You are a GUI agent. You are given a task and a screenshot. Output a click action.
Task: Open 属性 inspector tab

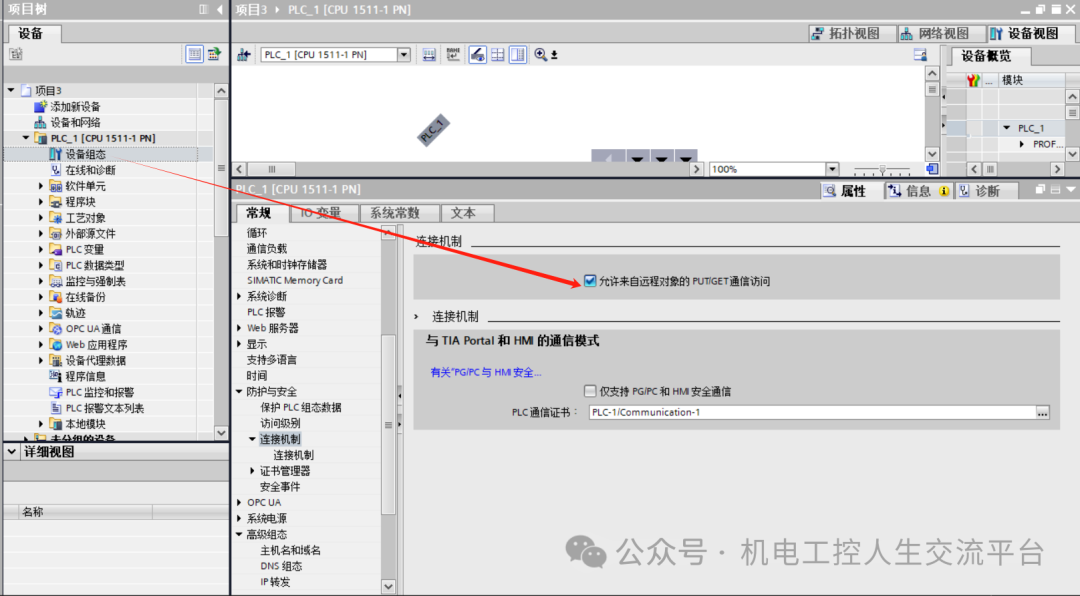pyautogui.click(x=852, y=191)
